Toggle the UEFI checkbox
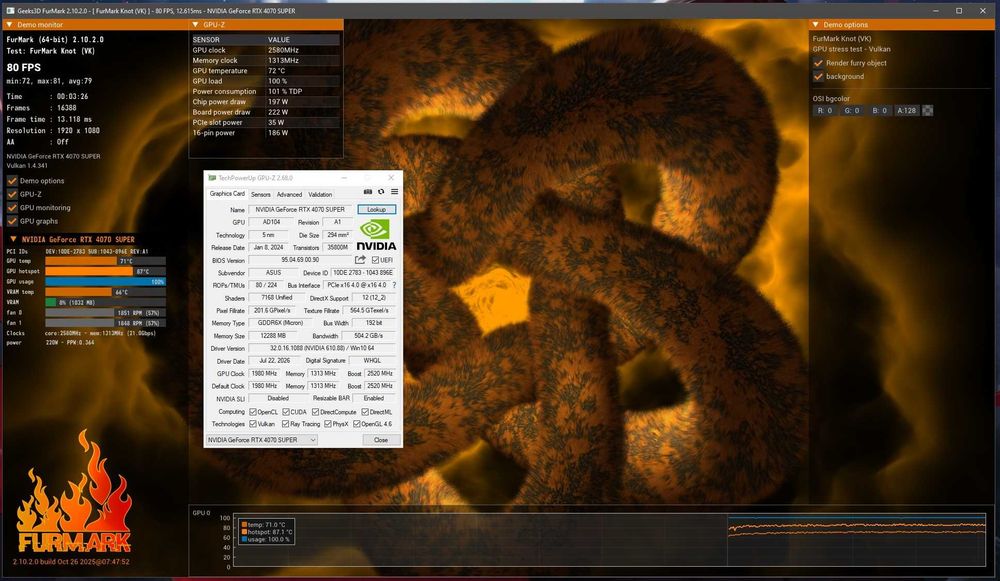1000x581 pixels. coord(375,260)
